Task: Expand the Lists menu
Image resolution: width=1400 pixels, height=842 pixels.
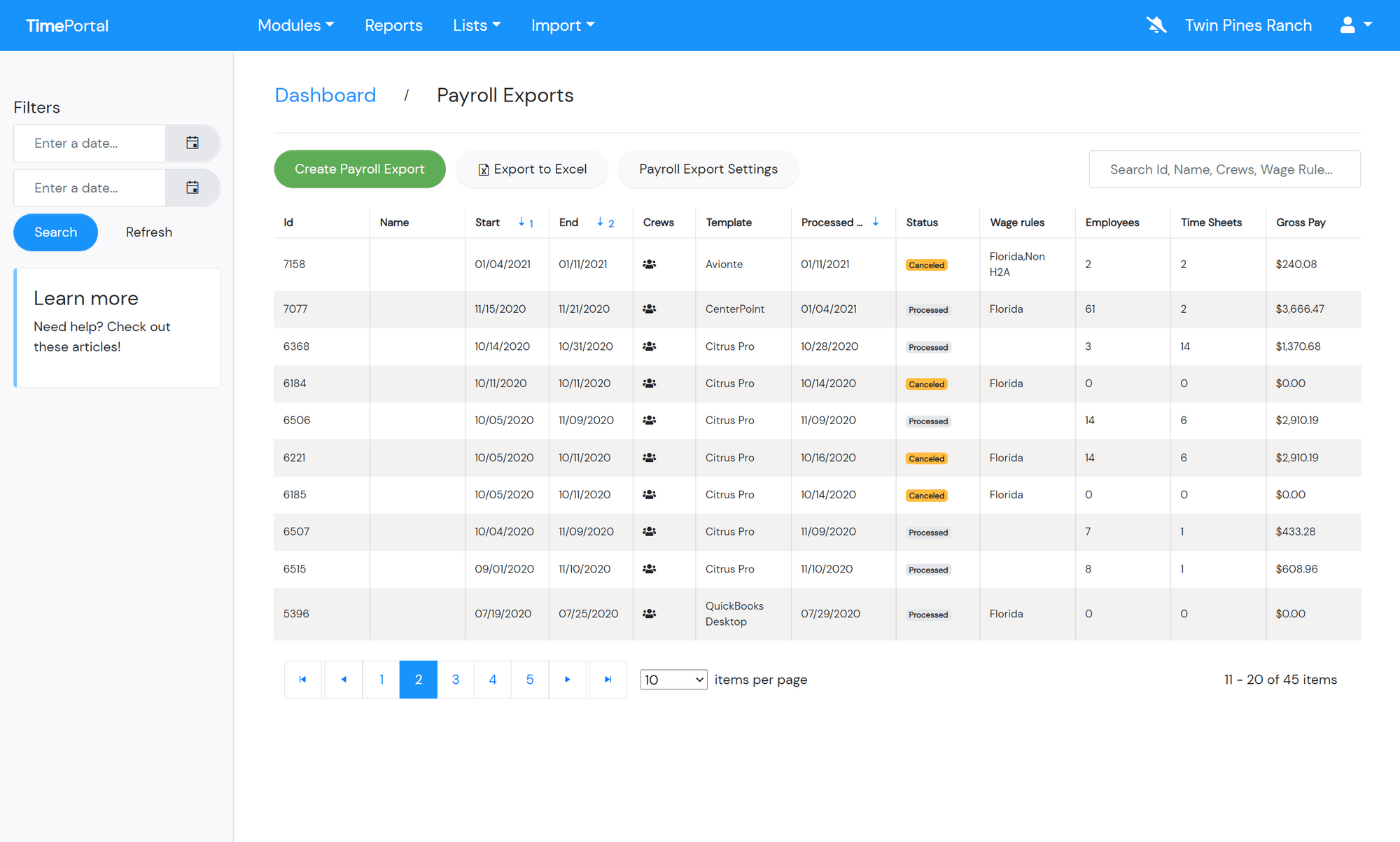Action: 477,24
